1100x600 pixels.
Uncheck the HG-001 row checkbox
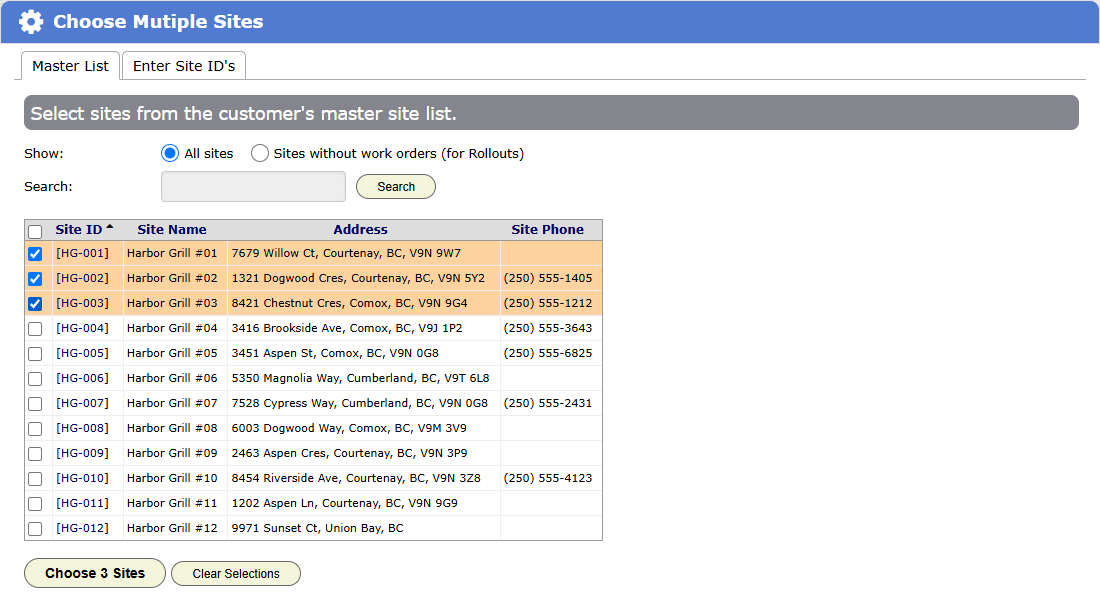pos(35,253)
